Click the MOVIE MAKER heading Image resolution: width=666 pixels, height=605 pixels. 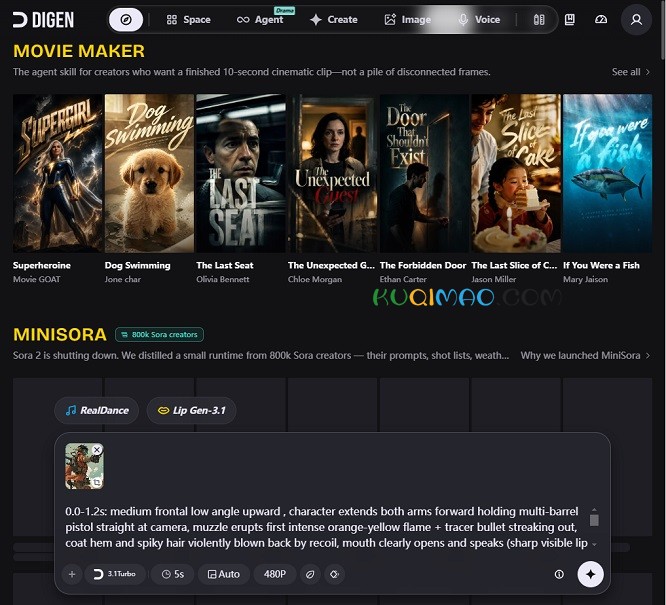(79, 51)
